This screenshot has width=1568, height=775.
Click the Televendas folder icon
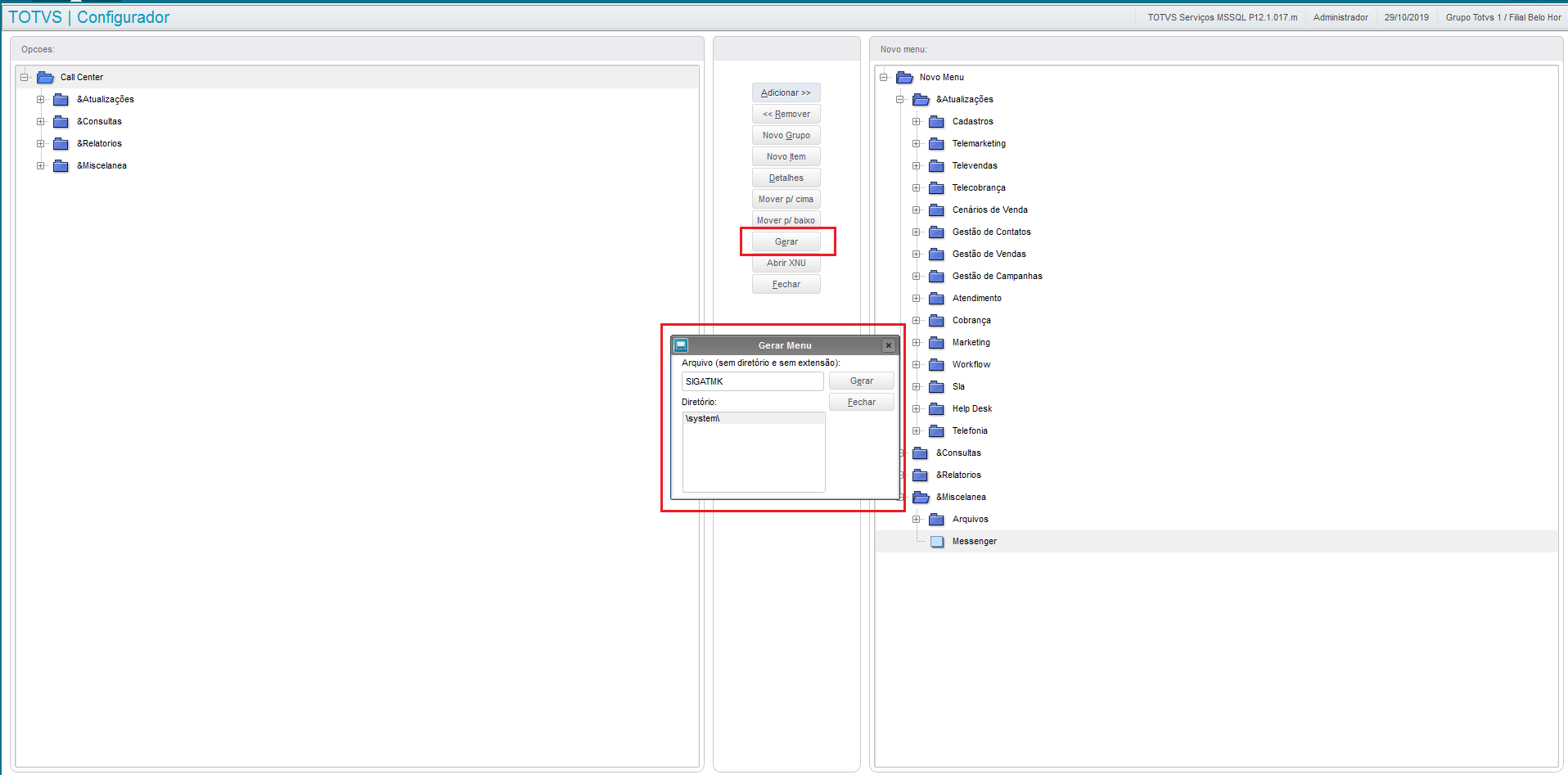click(x=936, y=165)
